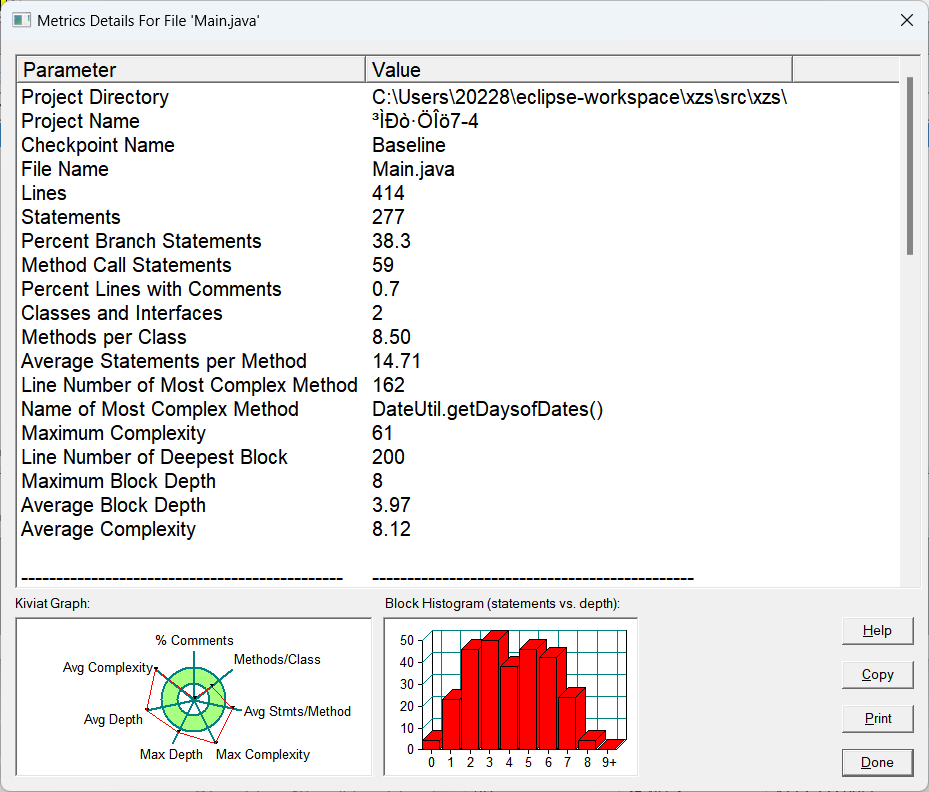
Task: Select the 277 statements value
Action: click(x=388, y=217)
